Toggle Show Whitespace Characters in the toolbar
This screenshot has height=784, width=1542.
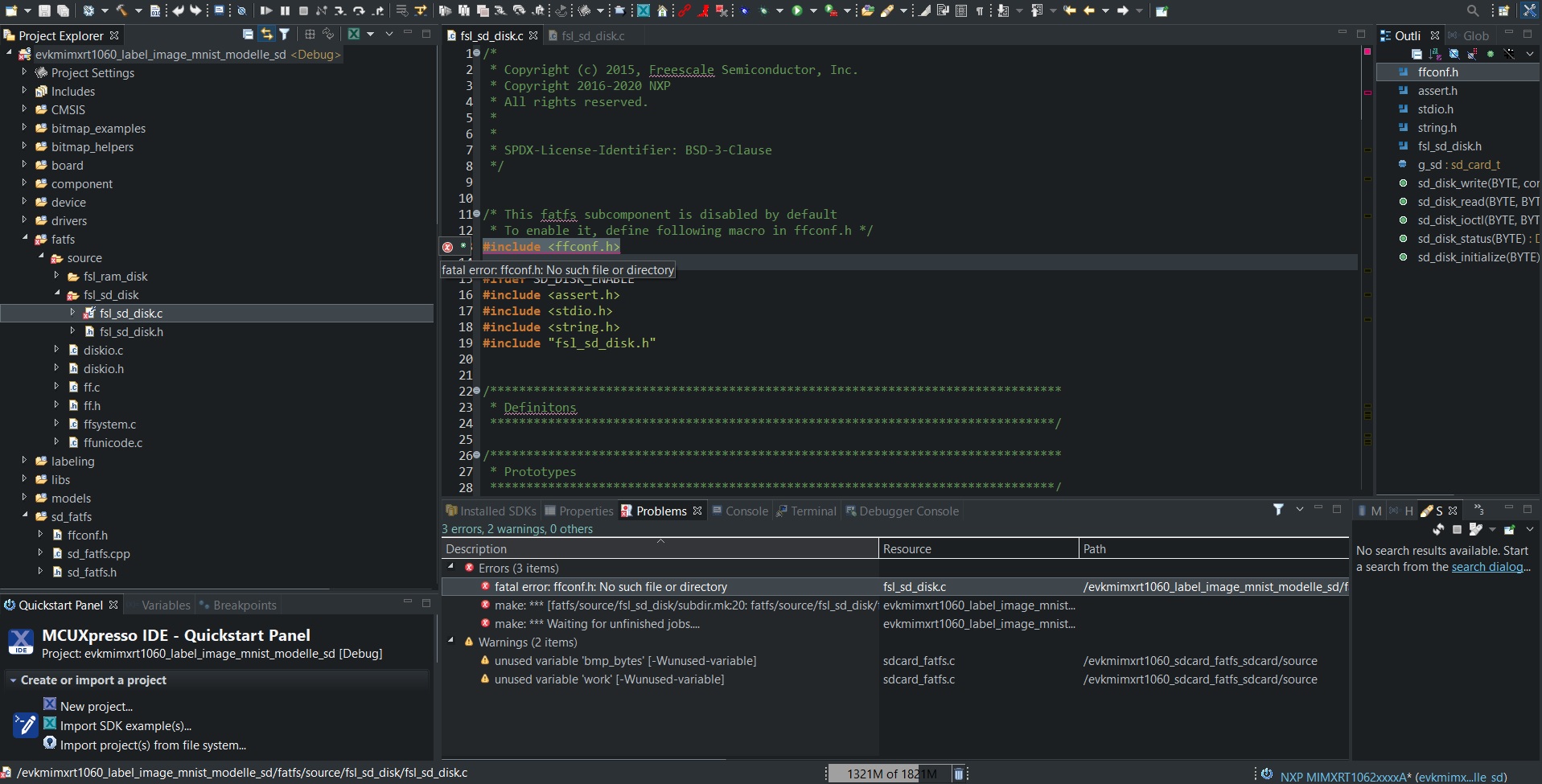coord(979,10)
